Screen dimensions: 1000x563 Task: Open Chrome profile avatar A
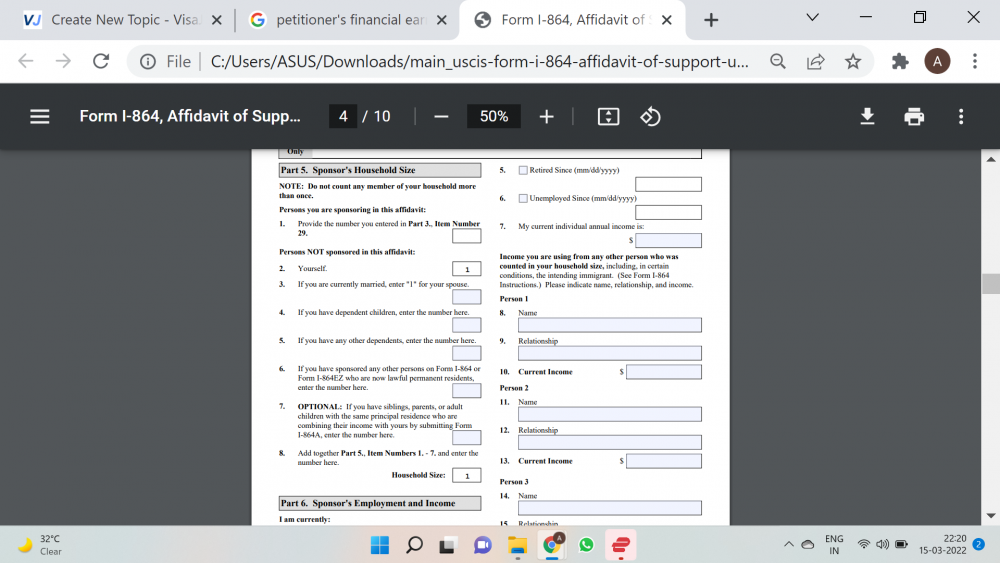[937, 61]
